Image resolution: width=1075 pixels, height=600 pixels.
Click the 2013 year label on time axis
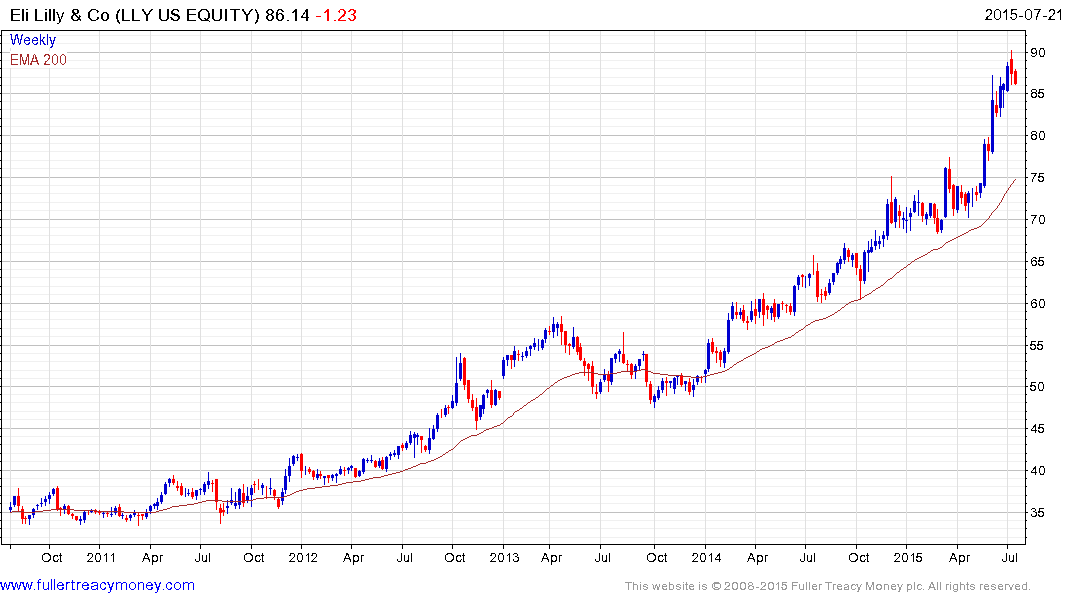coord(504,557)
